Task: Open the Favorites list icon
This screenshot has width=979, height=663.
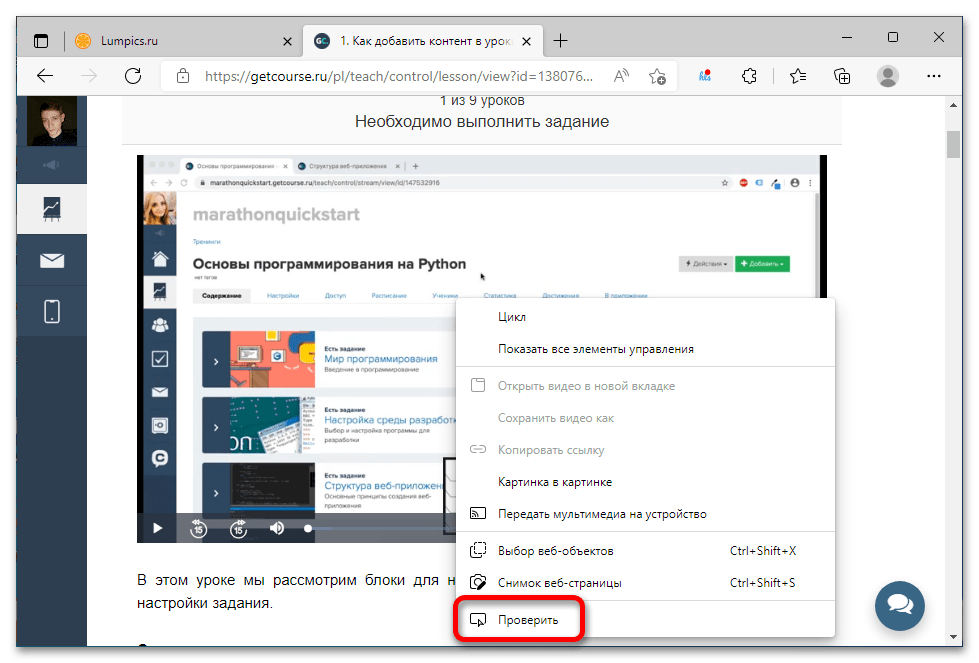Action: coord(797,76)
